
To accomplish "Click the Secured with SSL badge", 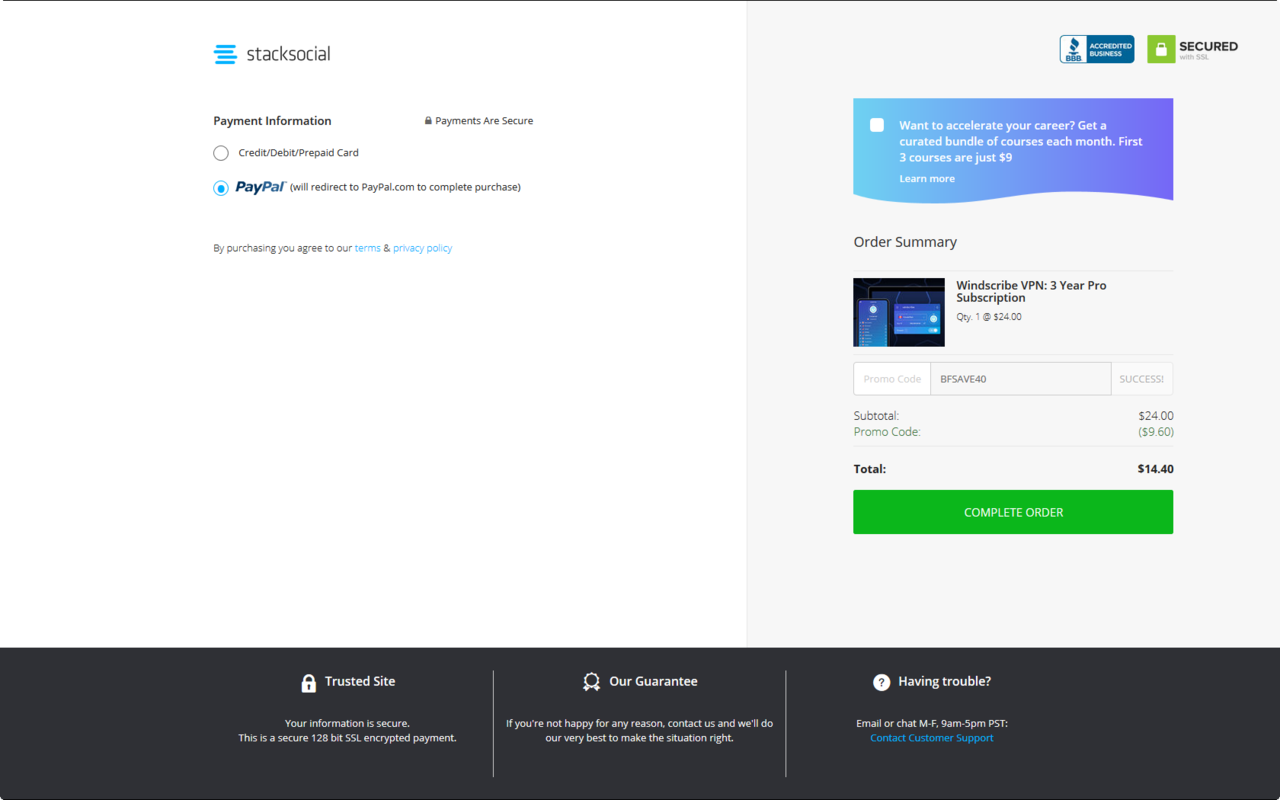I will pos(1193,49).
